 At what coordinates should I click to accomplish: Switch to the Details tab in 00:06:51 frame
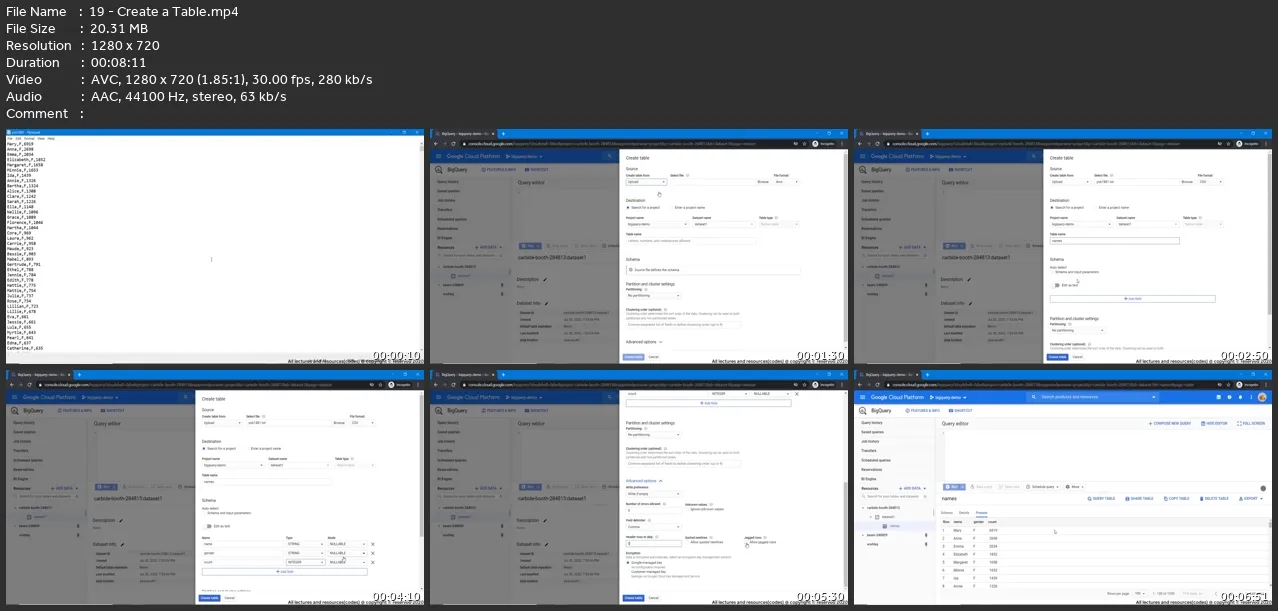[964, 513]
